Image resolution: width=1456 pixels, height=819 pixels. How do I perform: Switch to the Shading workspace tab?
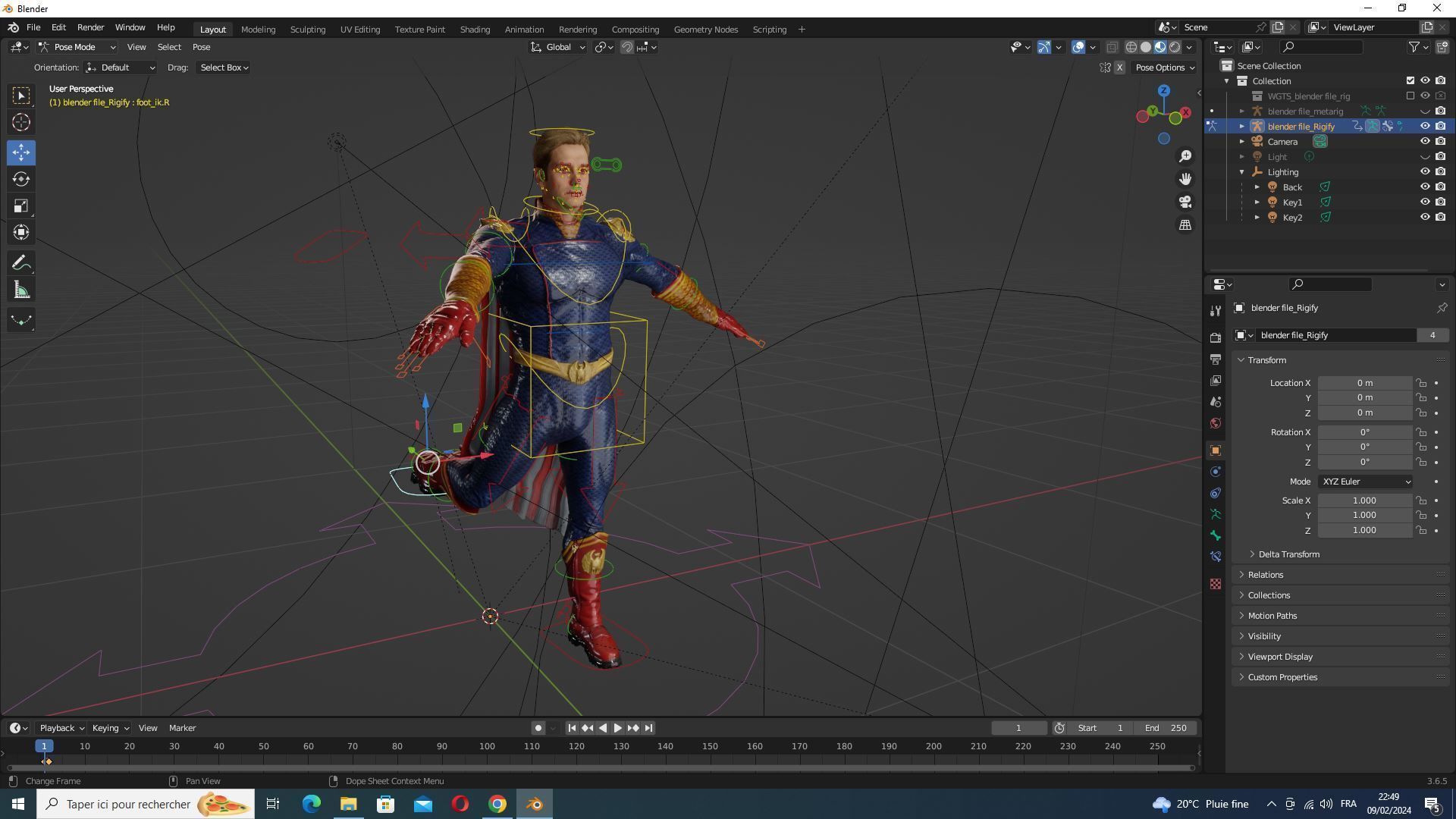[x=475, y=30]
